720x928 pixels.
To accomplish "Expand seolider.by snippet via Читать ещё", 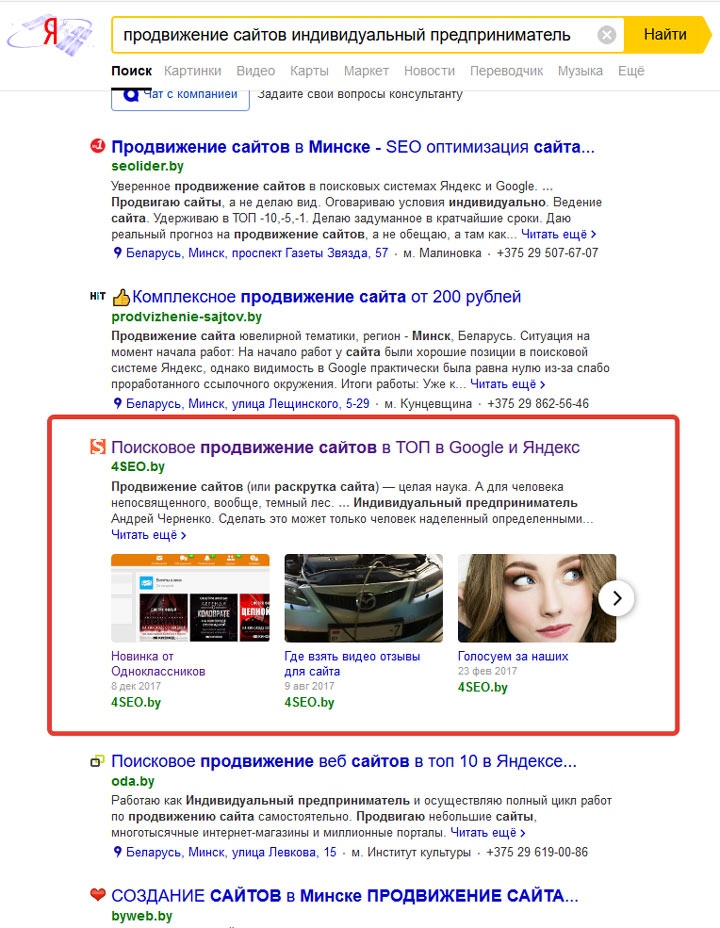I will coord(558,234).
